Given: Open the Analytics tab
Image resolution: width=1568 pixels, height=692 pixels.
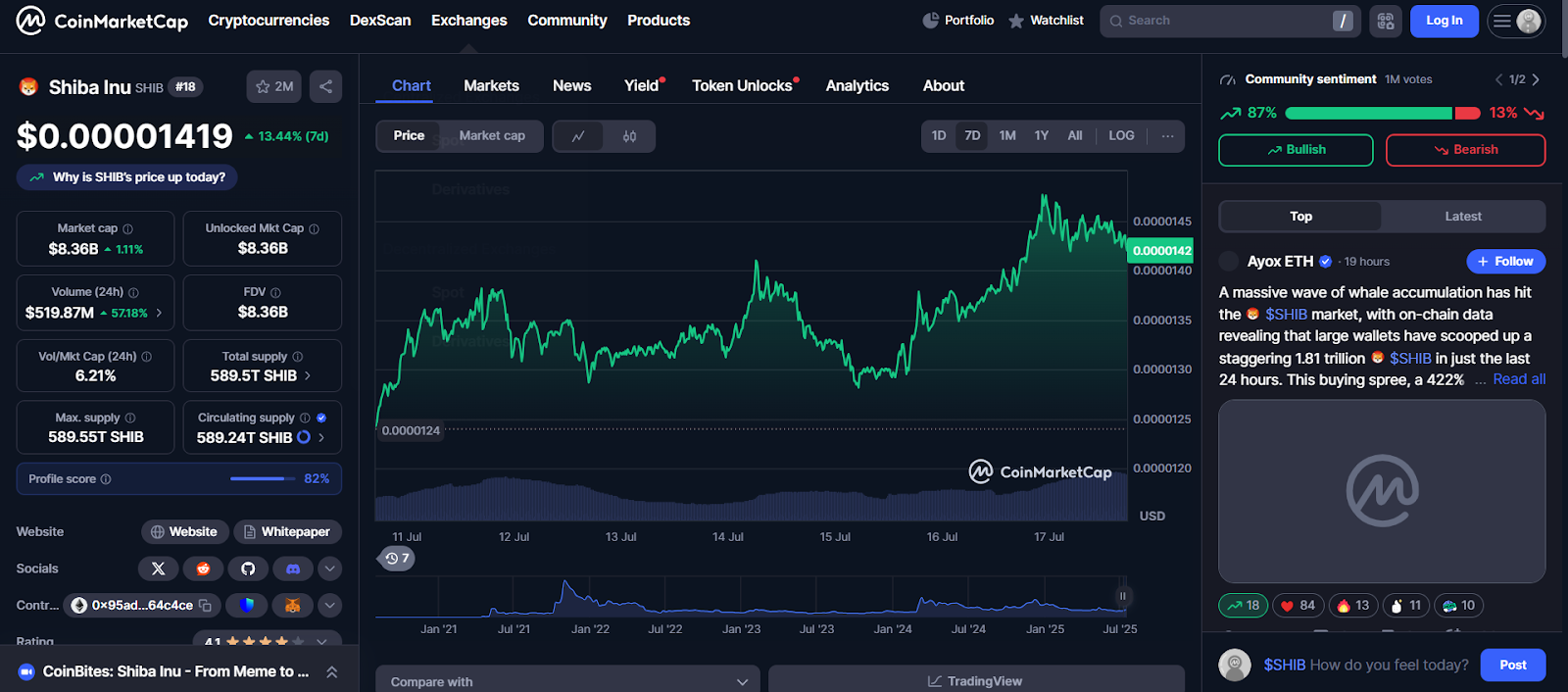Looking at the screenshot, I should coord(857,86).
